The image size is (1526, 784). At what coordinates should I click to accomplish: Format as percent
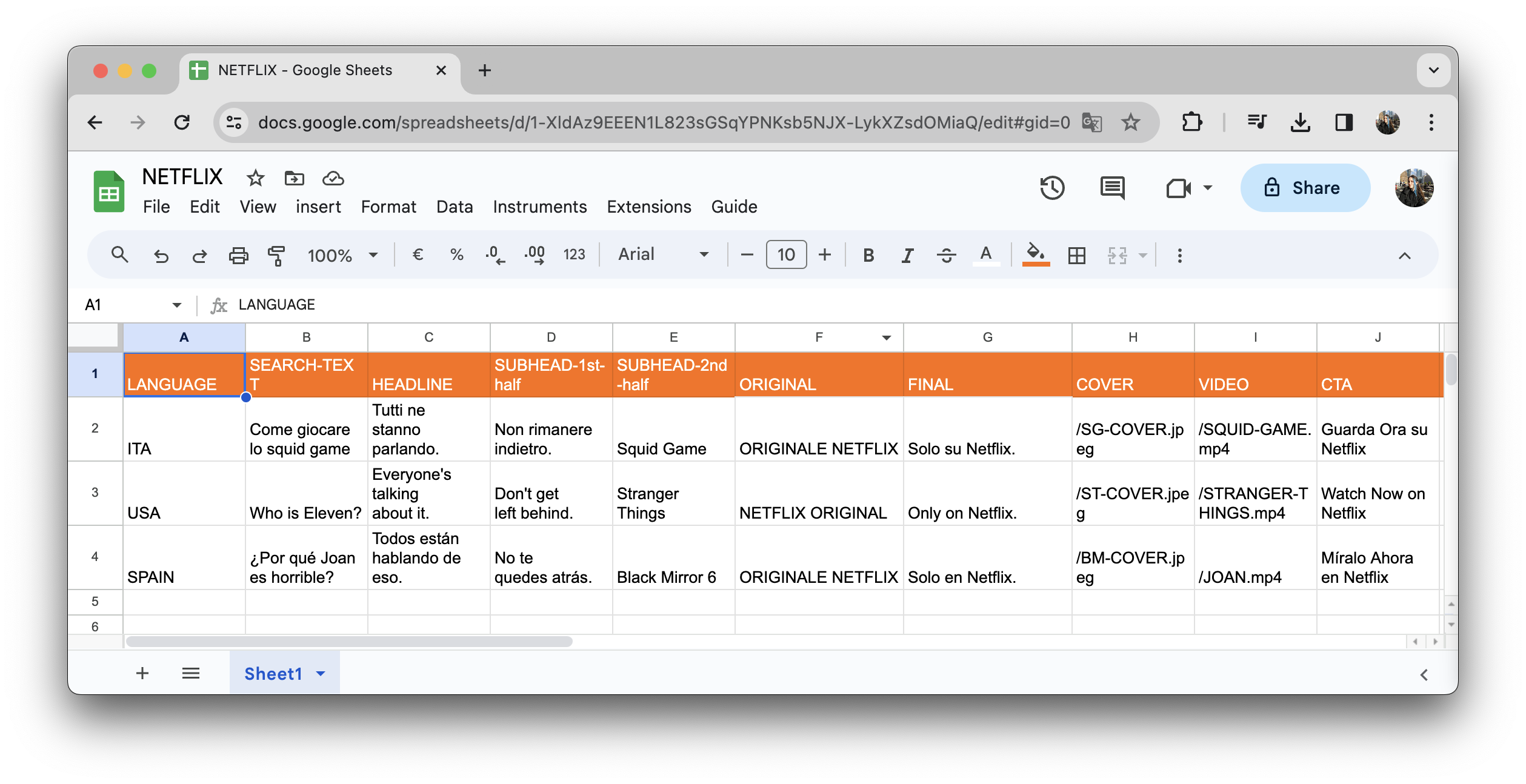pyautogui.click(x=456, y=254)
